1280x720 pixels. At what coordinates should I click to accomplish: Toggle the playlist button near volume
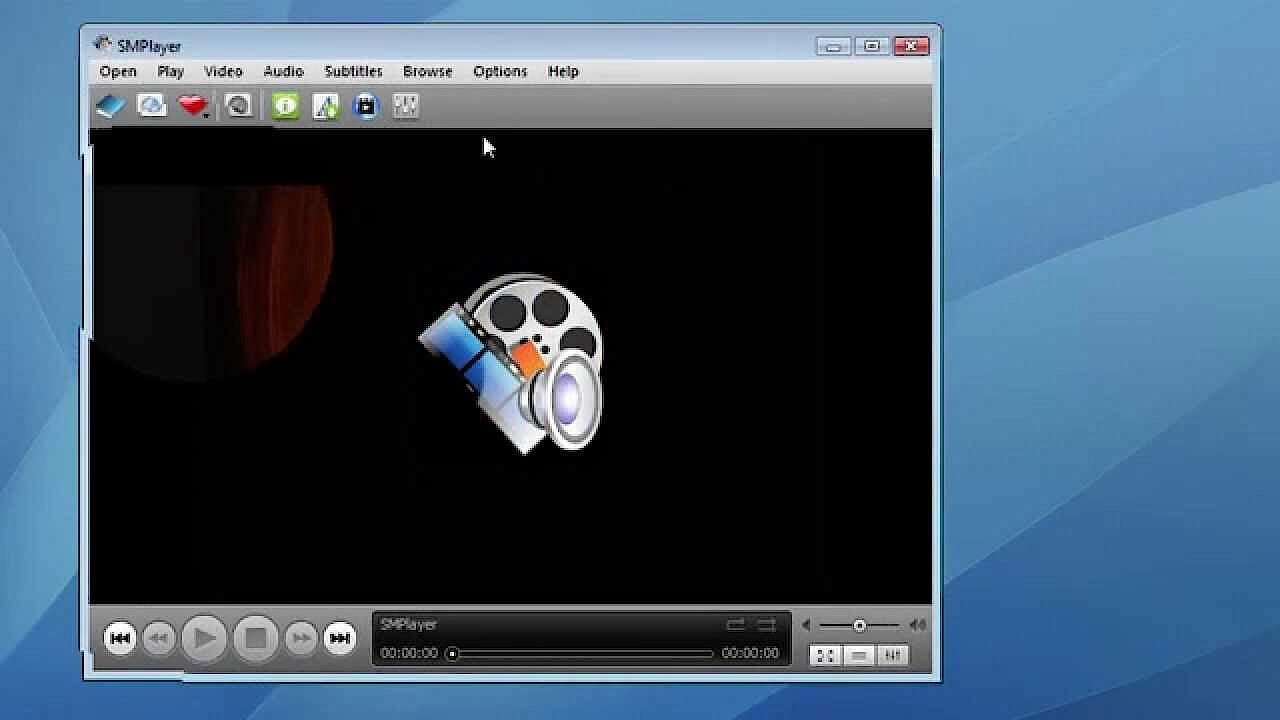(x=859, y=655)
